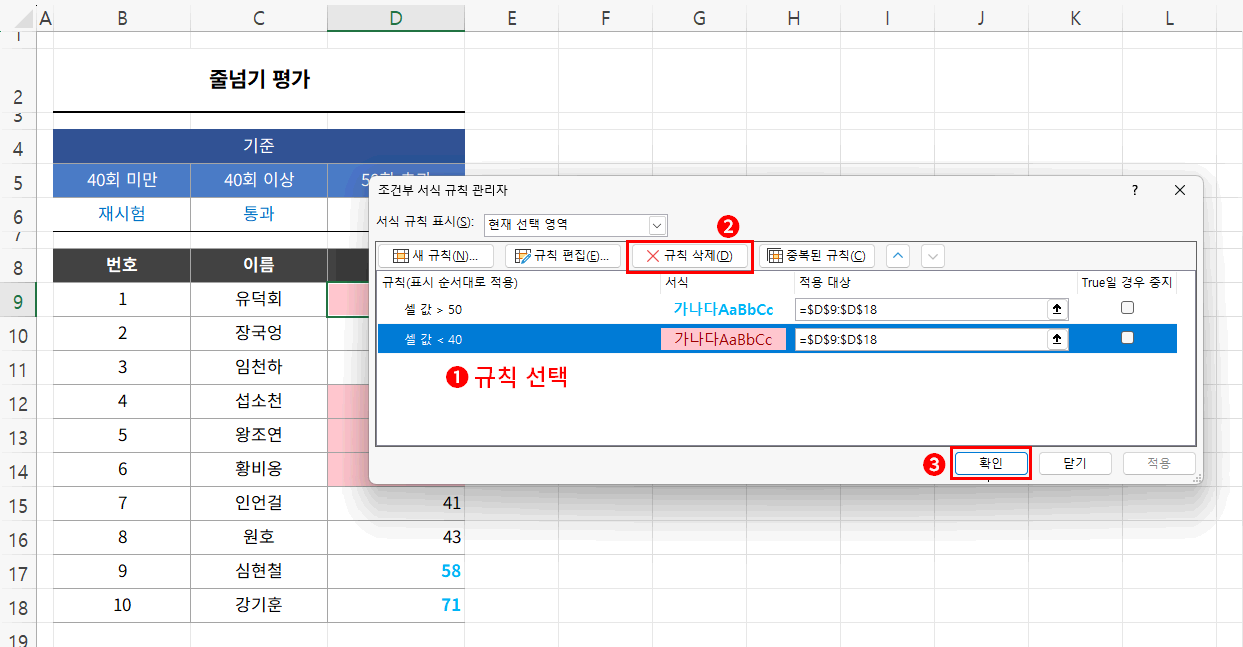Click the score cell showing 41

[396, 504]
